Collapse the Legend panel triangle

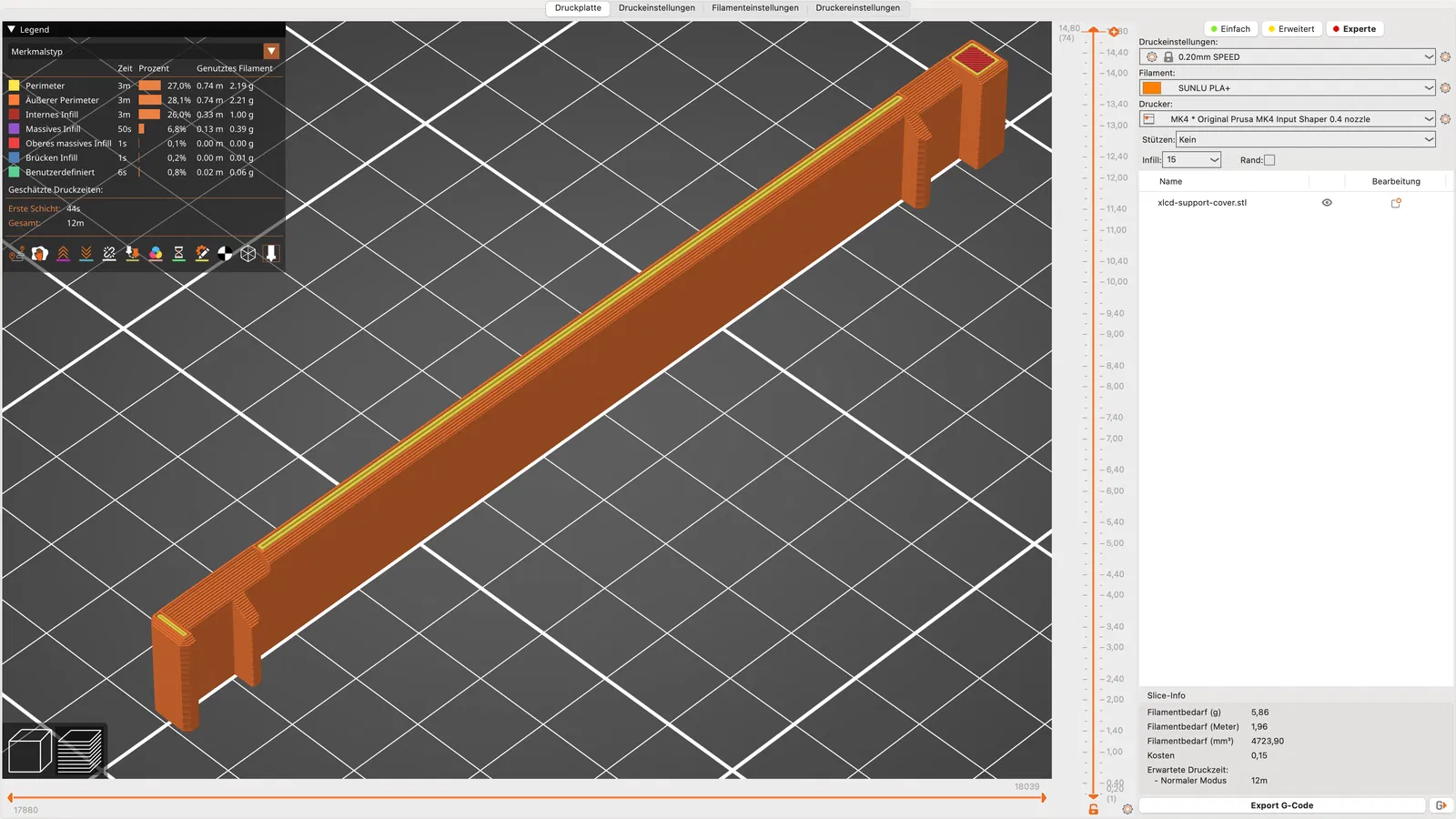[12, 29]
